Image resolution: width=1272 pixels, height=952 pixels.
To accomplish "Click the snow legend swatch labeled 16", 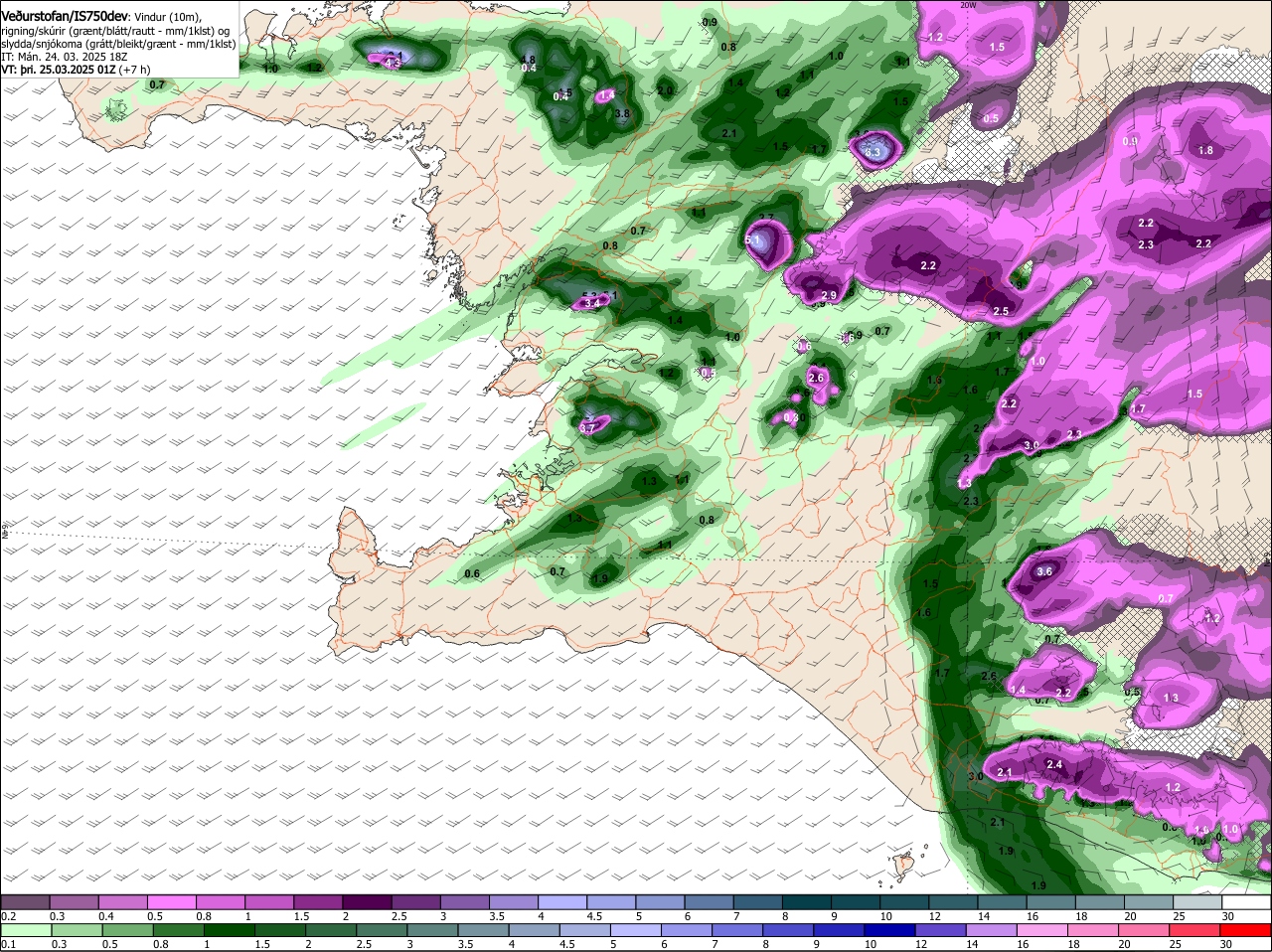I will click(x=1050, y=902).
